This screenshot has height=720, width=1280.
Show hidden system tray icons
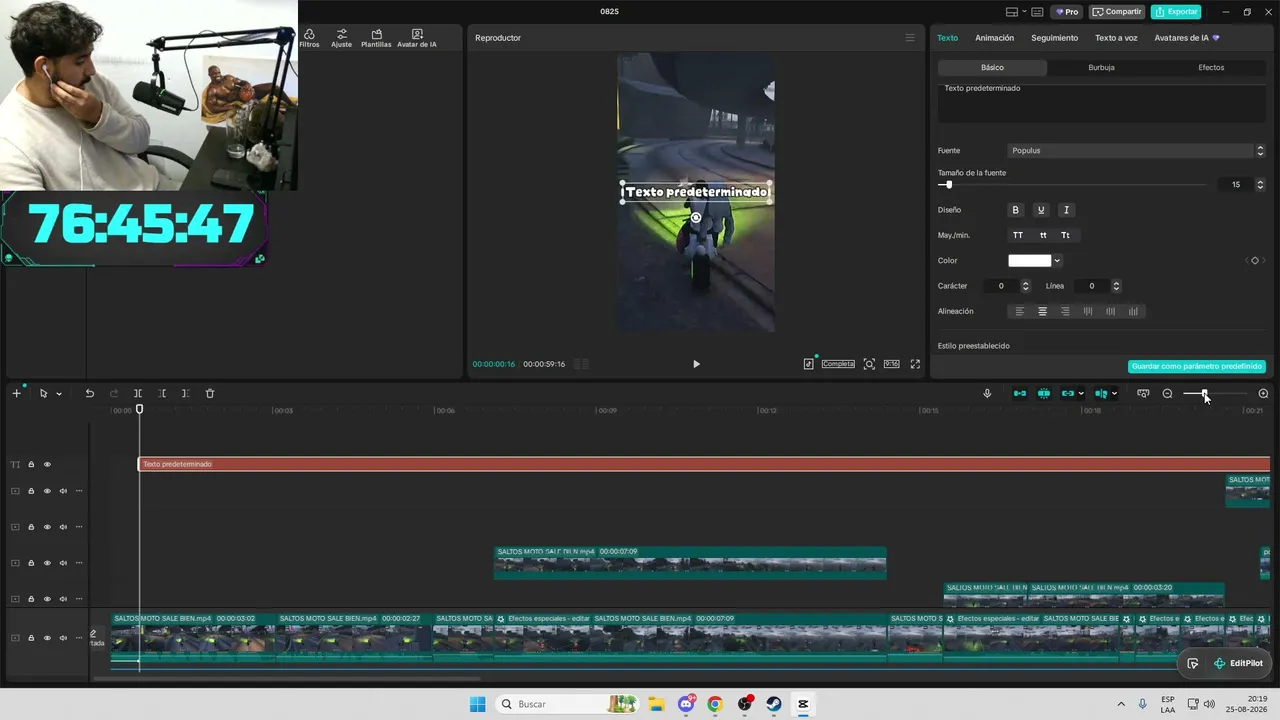1120,704
